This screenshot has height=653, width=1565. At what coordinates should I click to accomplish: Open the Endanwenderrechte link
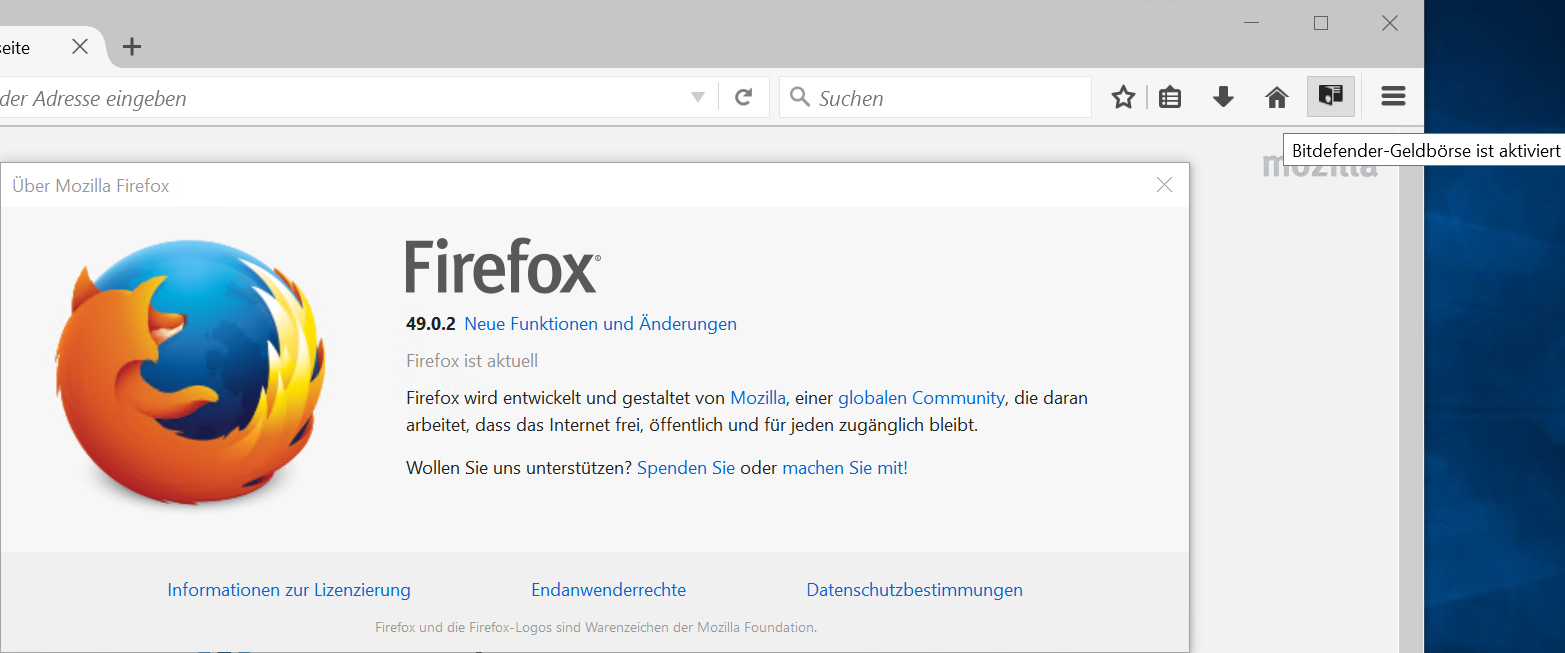[609, 590]
